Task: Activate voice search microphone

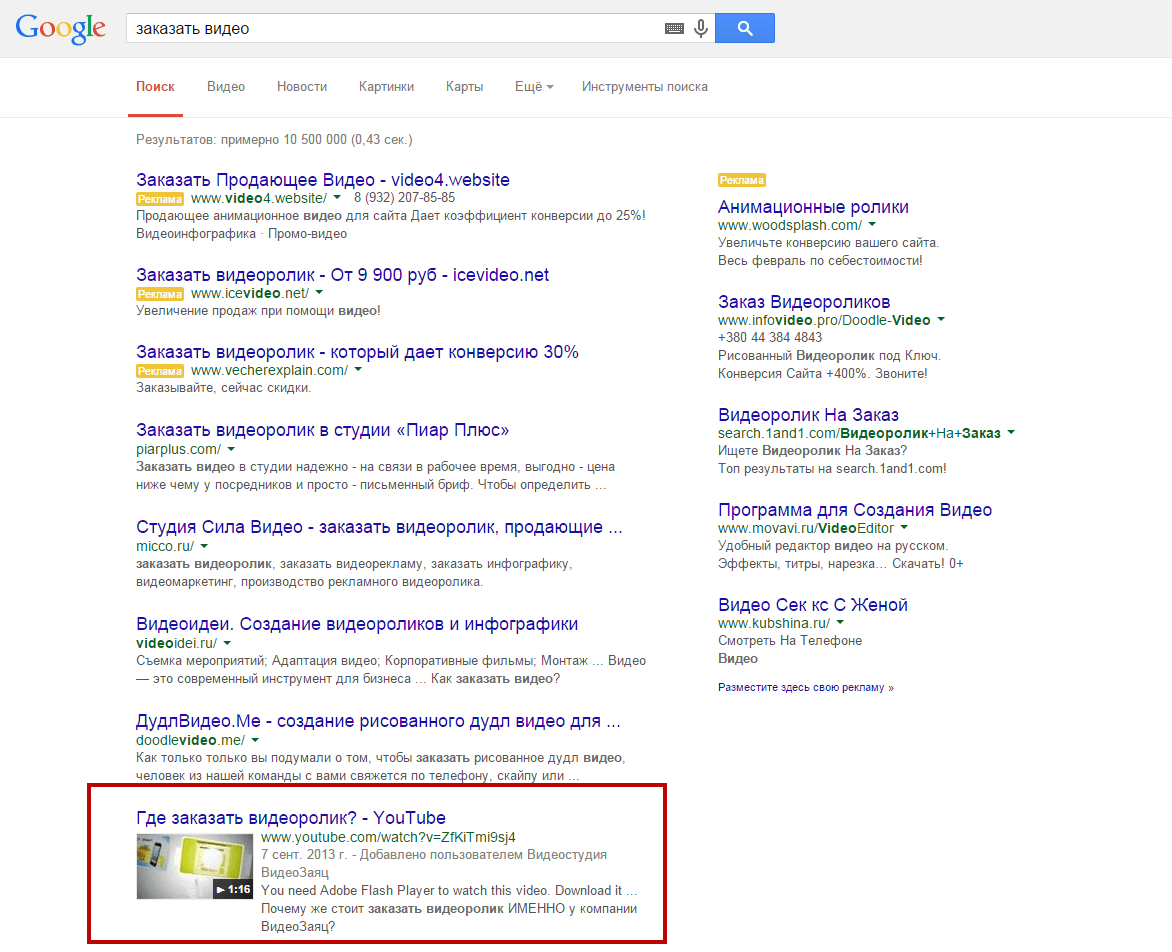Action: point(700,28)
